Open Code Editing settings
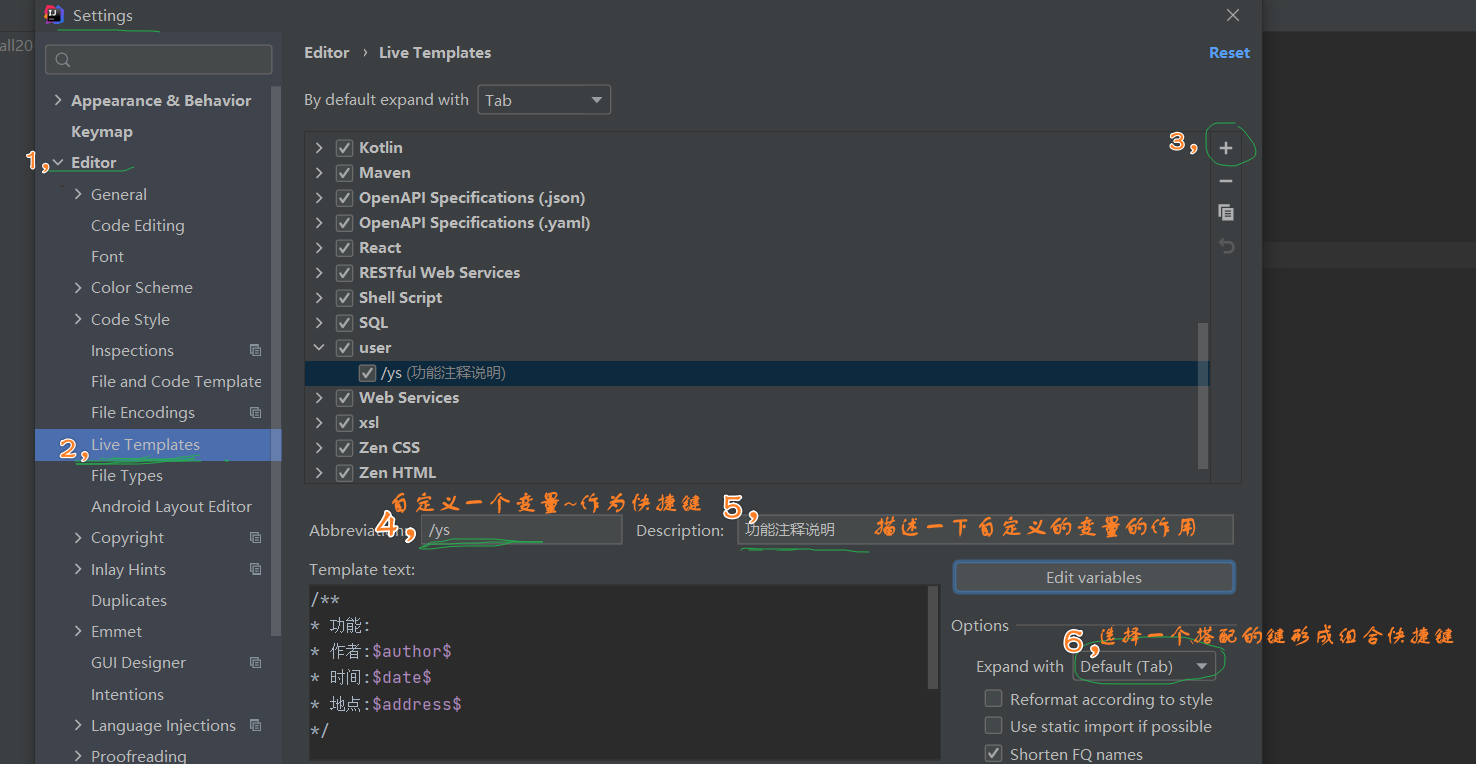1476x764 pixels. [138, 226]
